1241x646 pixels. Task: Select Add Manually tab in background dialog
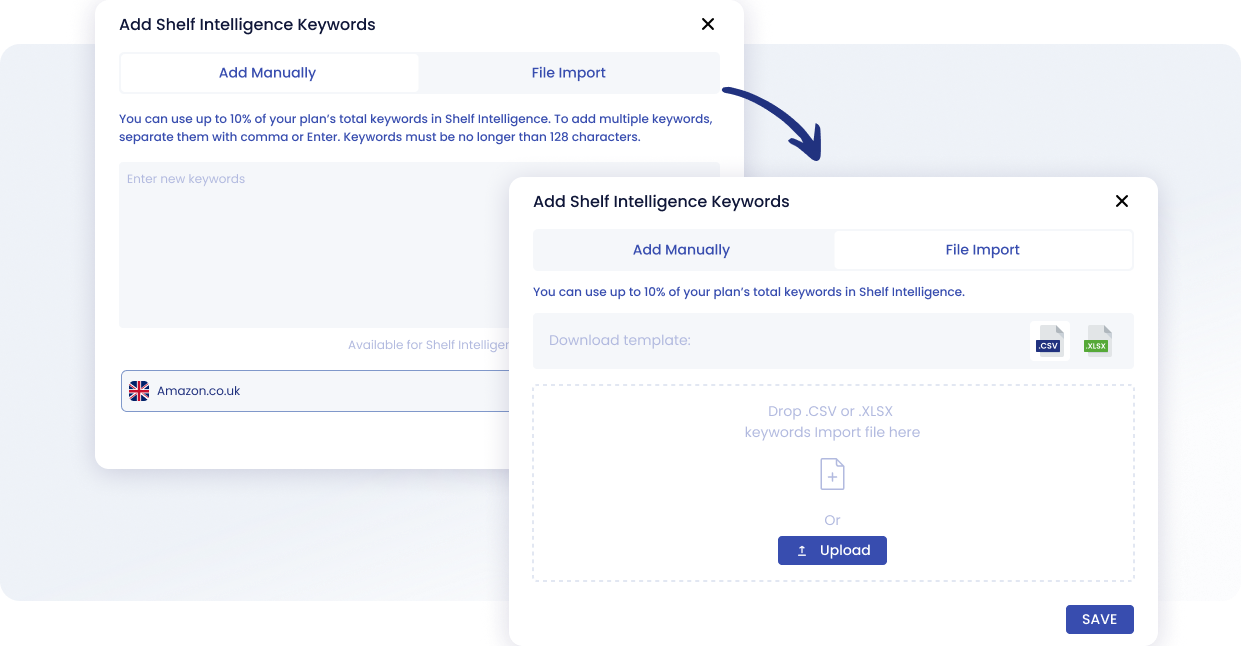[x=268, y=73]
